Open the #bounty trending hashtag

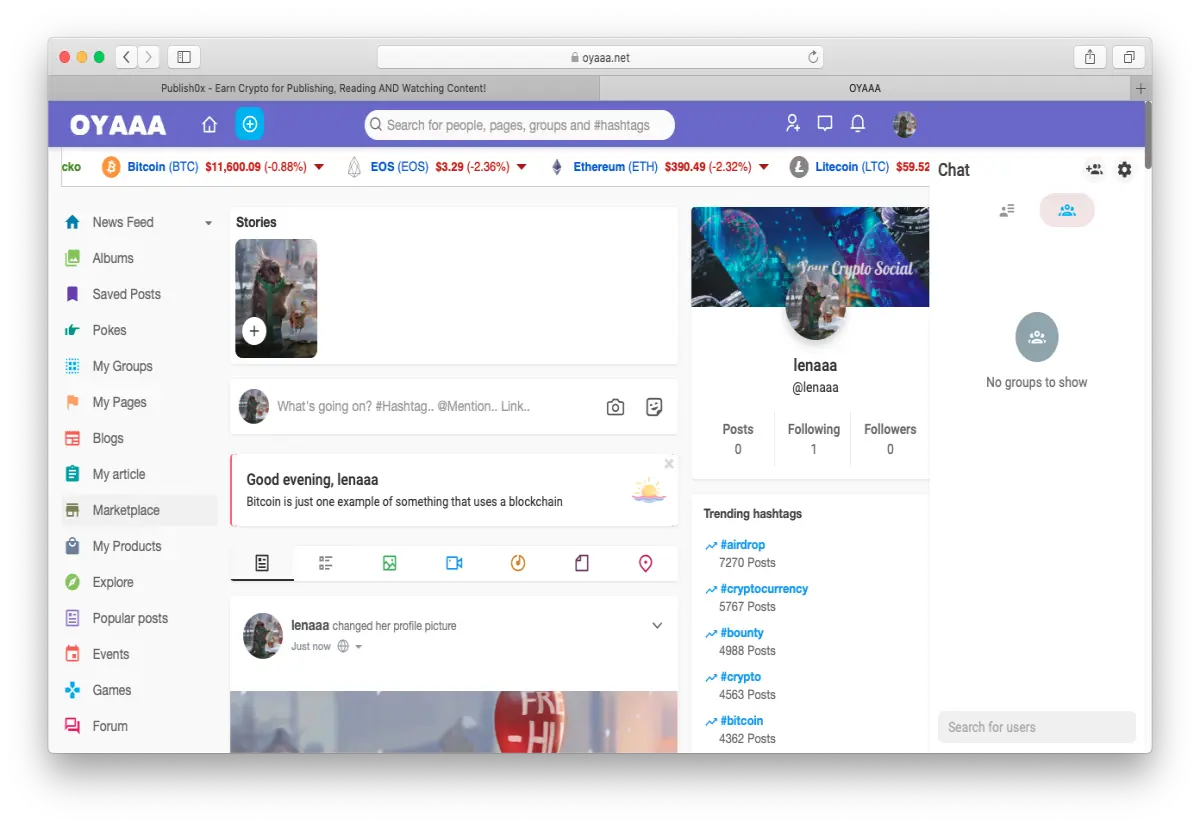[x=742, y=633]
